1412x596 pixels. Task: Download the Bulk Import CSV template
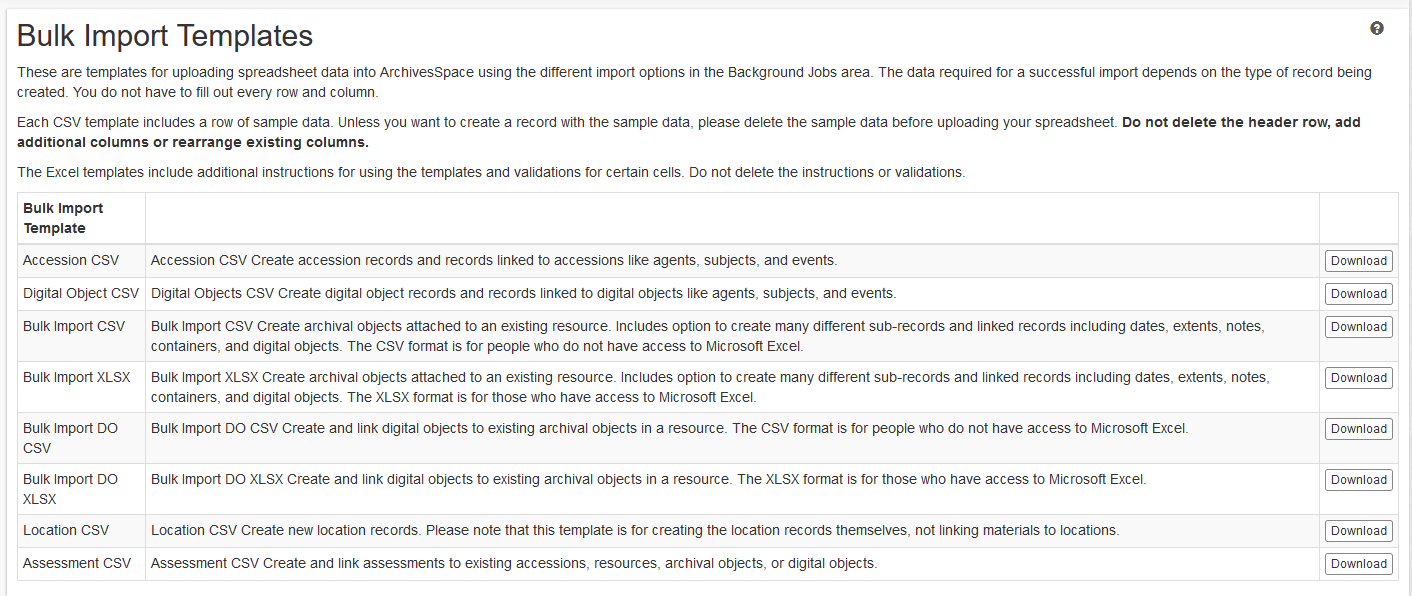tap(1358, 327)
